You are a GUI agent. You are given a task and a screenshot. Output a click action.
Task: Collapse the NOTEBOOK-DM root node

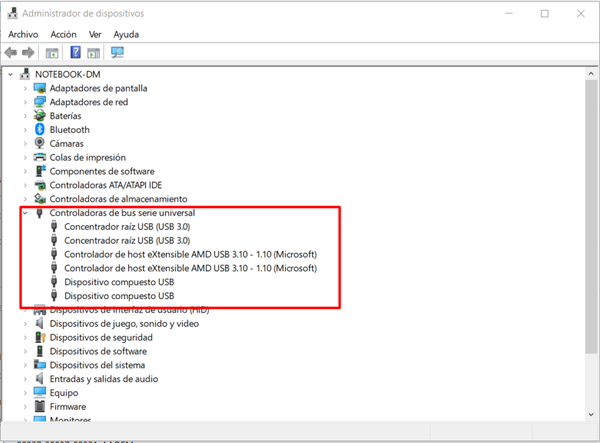click(11, 74)
